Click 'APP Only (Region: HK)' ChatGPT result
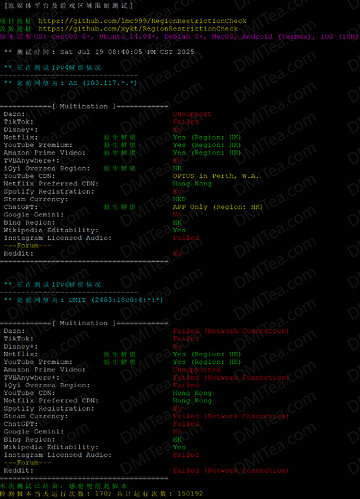Viewport: 360px width, 499px height. (x=218, y=207)
